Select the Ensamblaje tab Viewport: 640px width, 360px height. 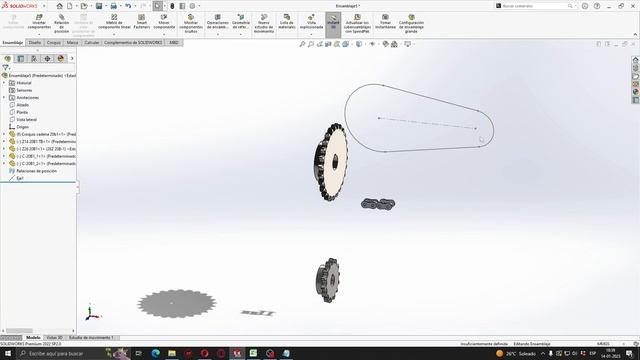tap(13, 42)
